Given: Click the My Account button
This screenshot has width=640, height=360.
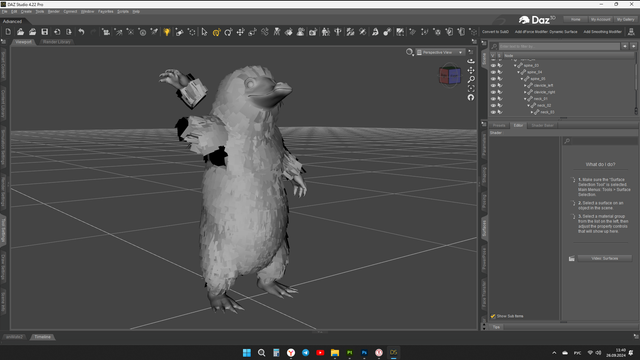Looking at the screenshot, I should pos(600,19).
